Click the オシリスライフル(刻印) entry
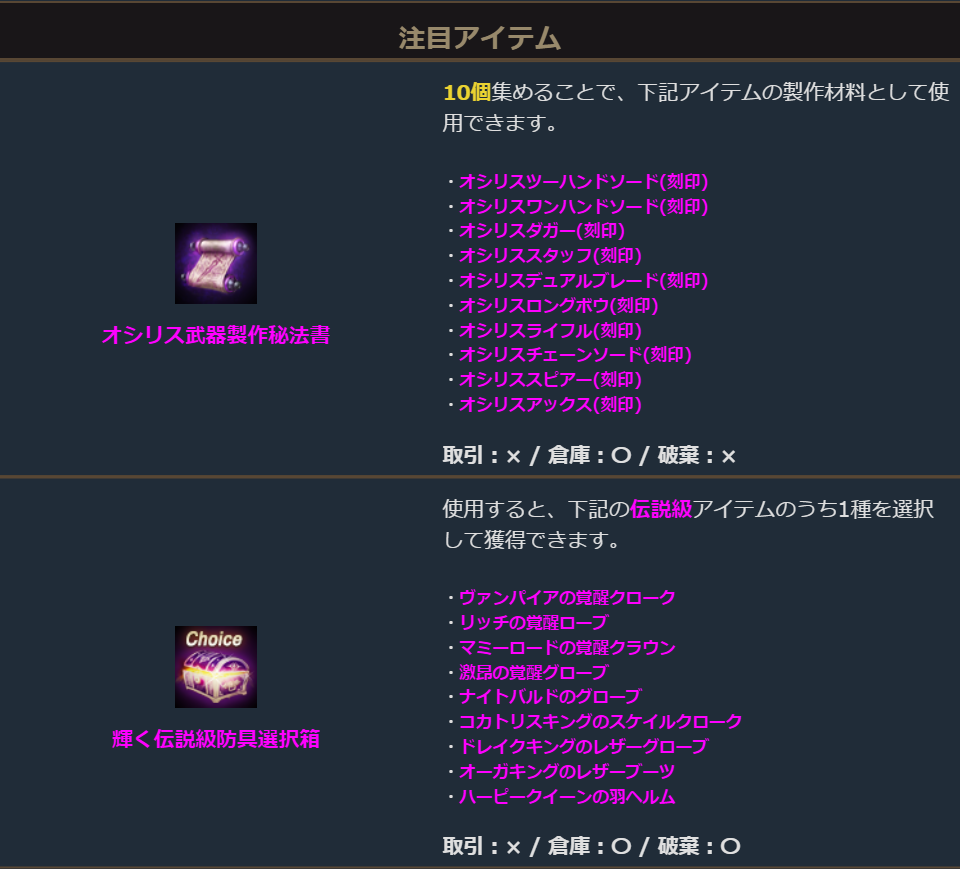 click(x=550, y=331)
